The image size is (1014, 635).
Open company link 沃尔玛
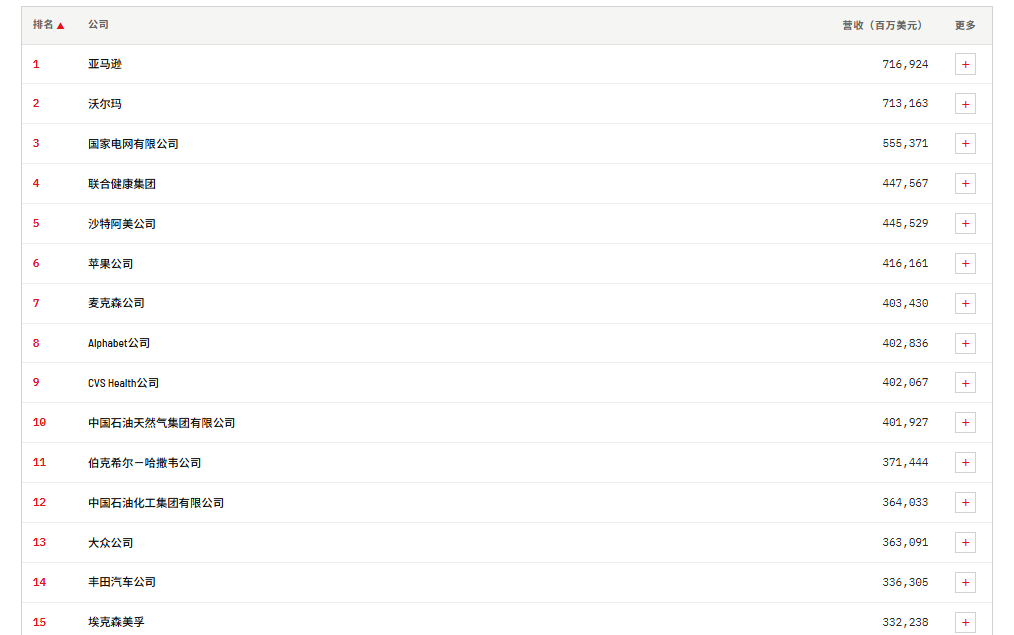click(105, 103)
